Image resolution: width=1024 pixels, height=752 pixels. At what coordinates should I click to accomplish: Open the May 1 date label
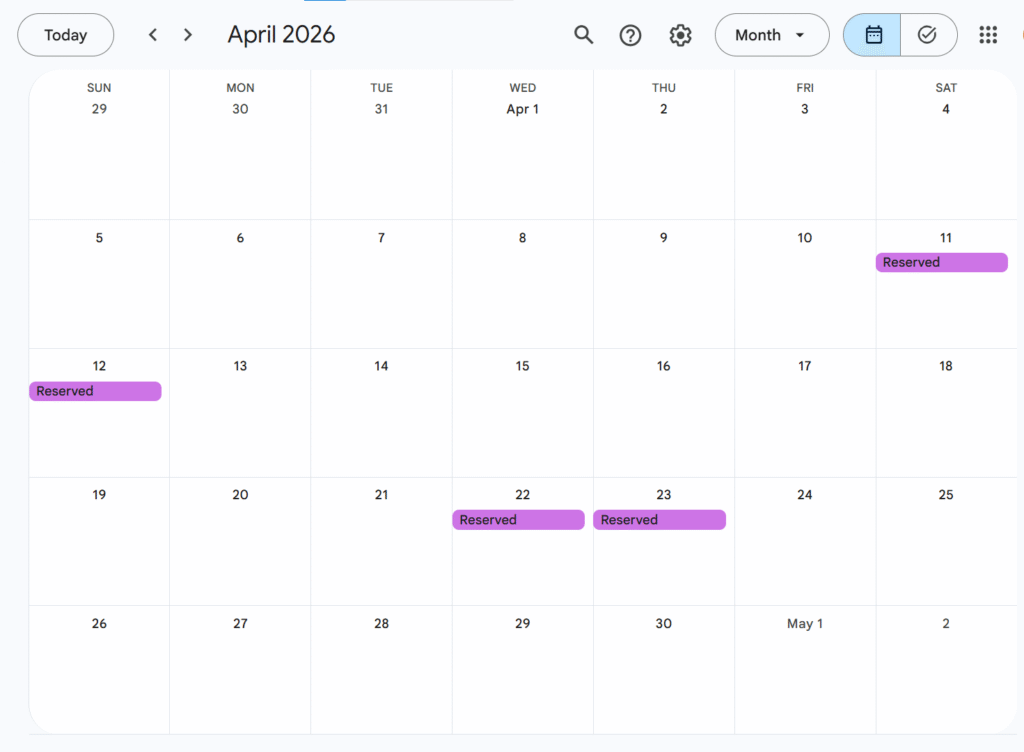pos(805,623)
